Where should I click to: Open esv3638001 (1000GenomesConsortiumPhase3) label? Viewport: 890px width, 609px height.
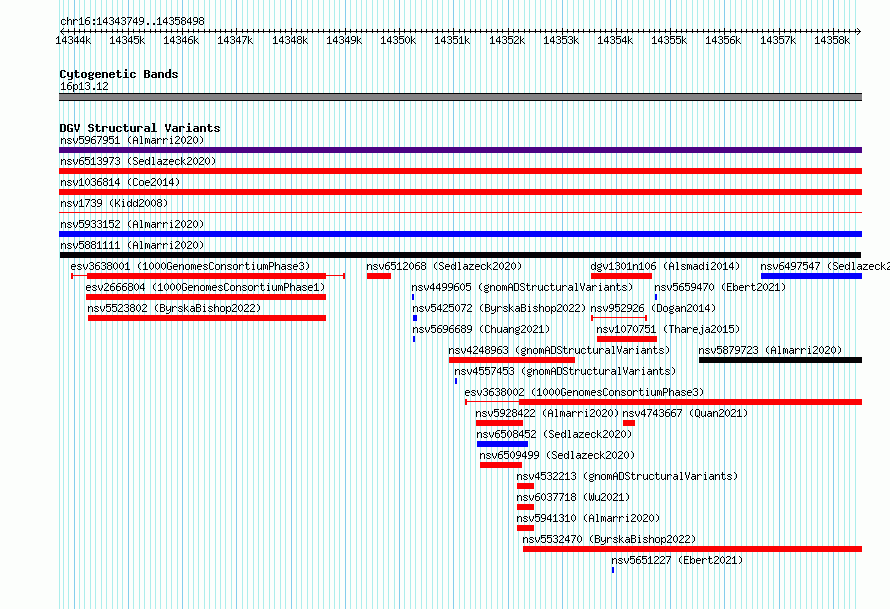coord(190,266)
